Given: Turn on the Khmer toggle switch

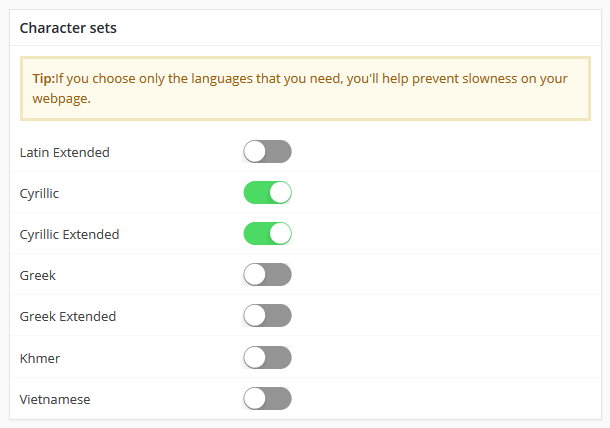Looking at the screenshot, I should [x=267, y=357].
